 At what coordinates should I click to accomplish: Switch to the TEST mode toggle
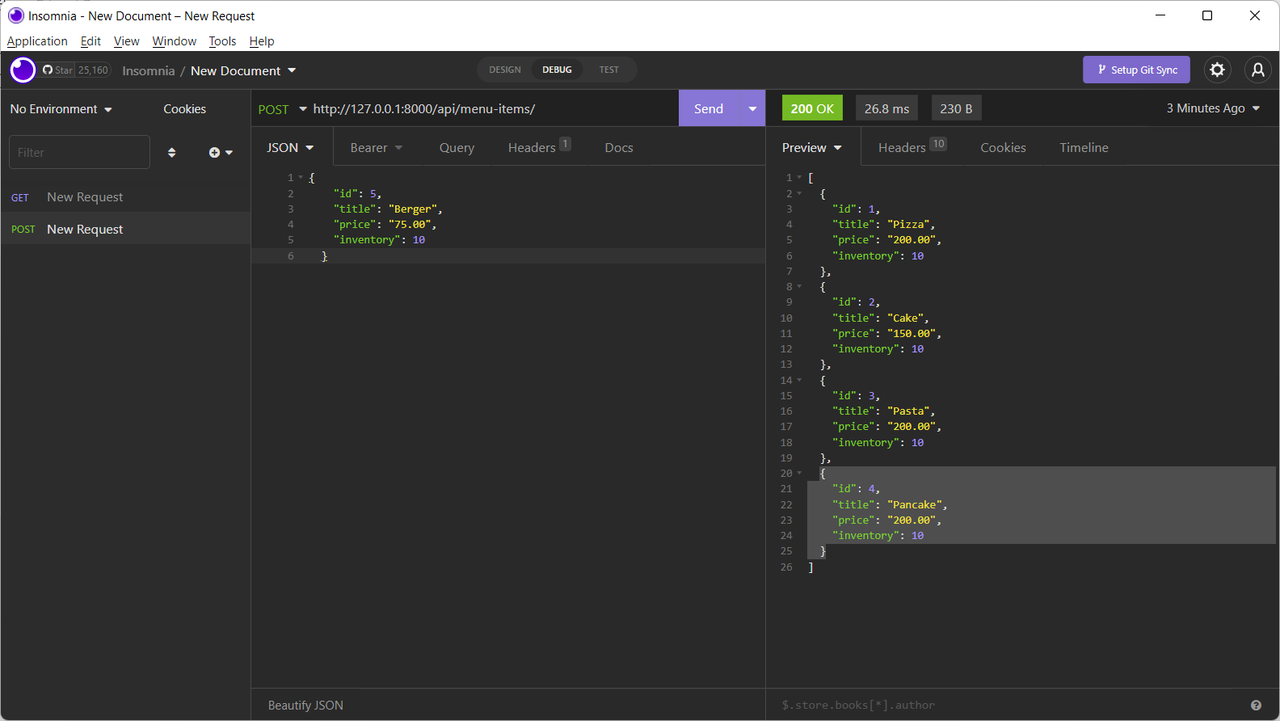coord(609,70)
